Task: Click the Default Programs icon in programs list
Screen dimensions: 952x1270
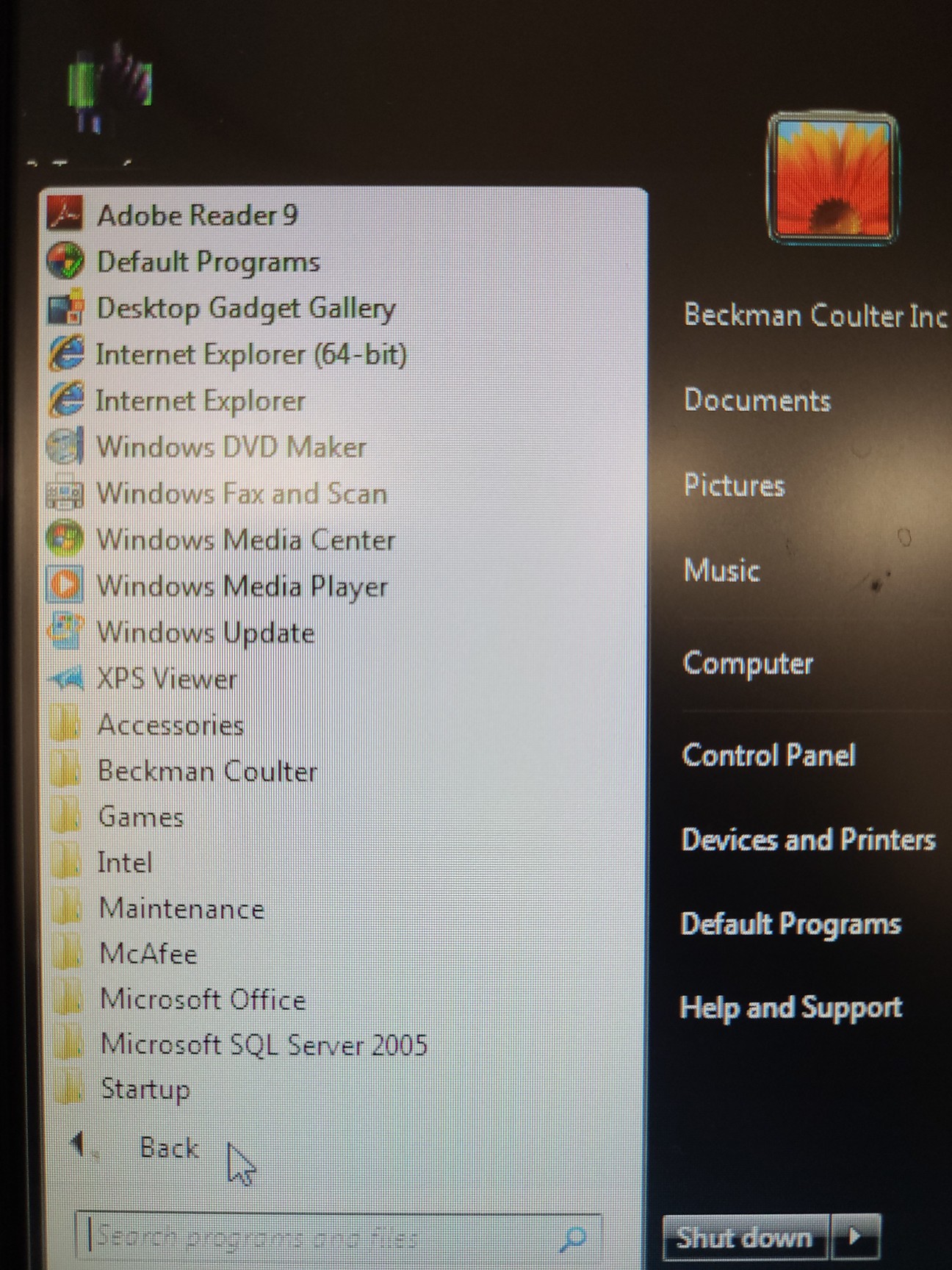Action: tap(65, 261)
